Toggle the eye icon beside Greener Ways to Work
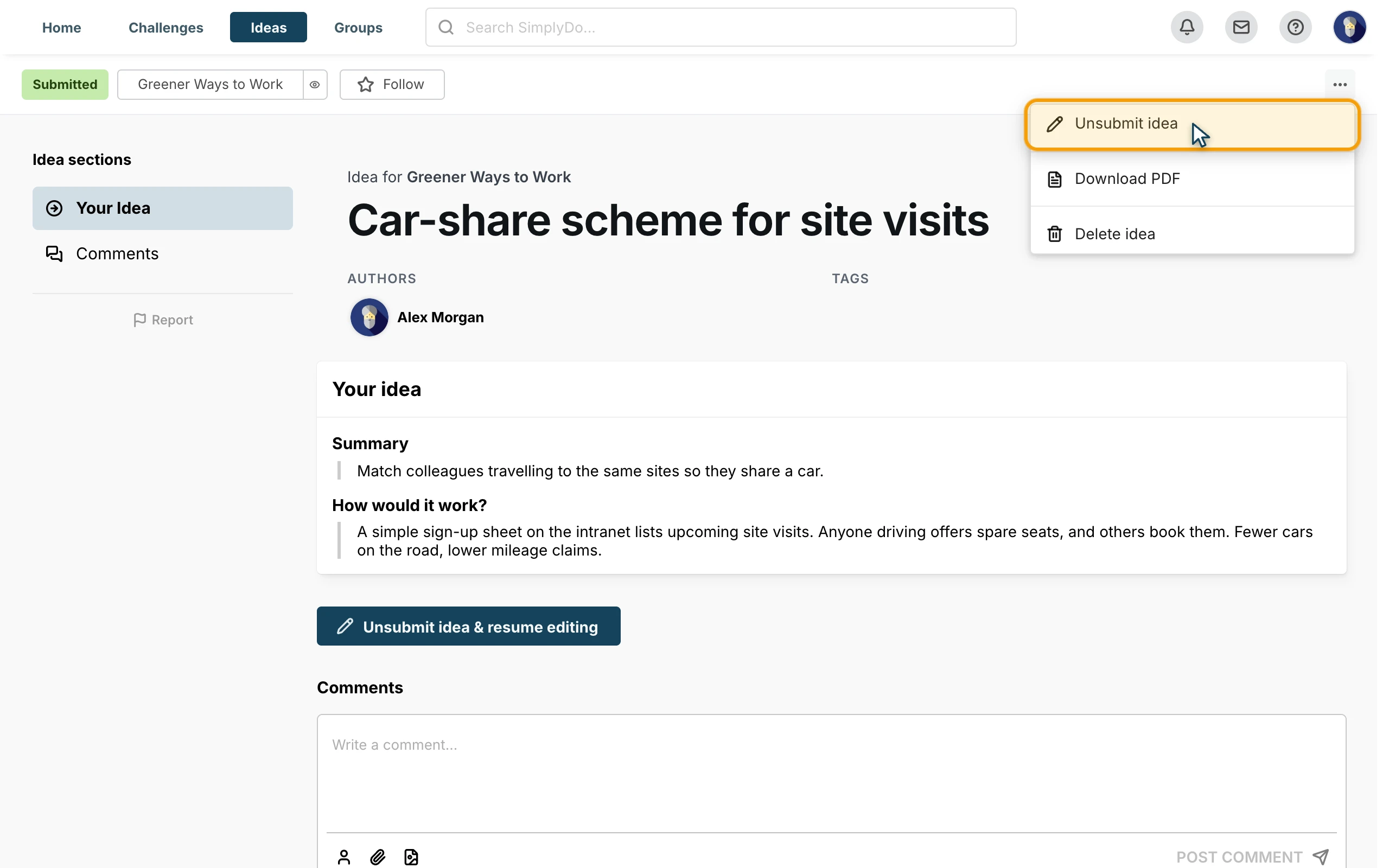The height and width of the screenshot is (868, 1389). [315, 85]
